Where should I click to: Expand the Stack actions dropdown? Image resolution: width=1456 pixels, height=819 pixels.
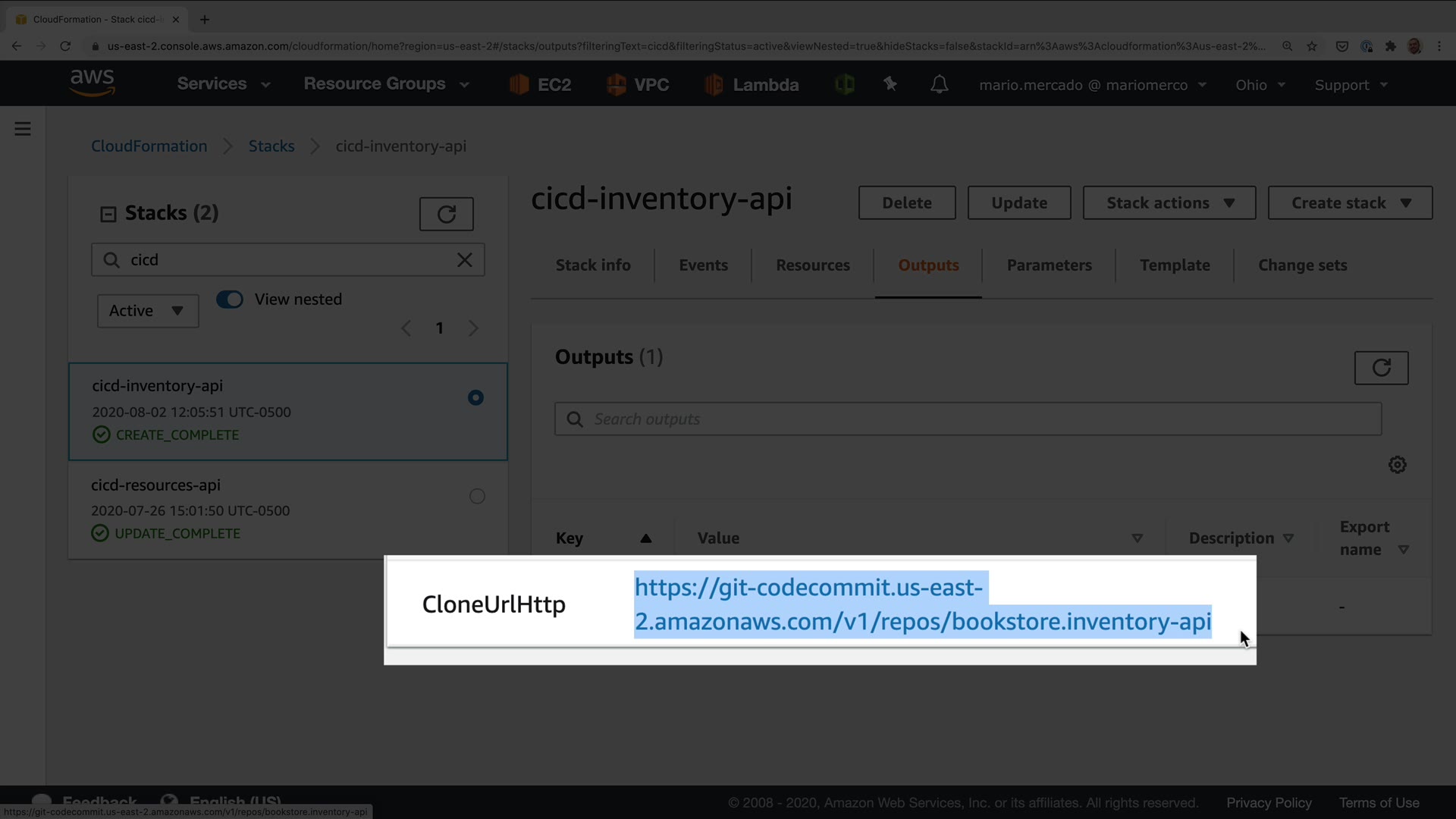pos(1169,203)
